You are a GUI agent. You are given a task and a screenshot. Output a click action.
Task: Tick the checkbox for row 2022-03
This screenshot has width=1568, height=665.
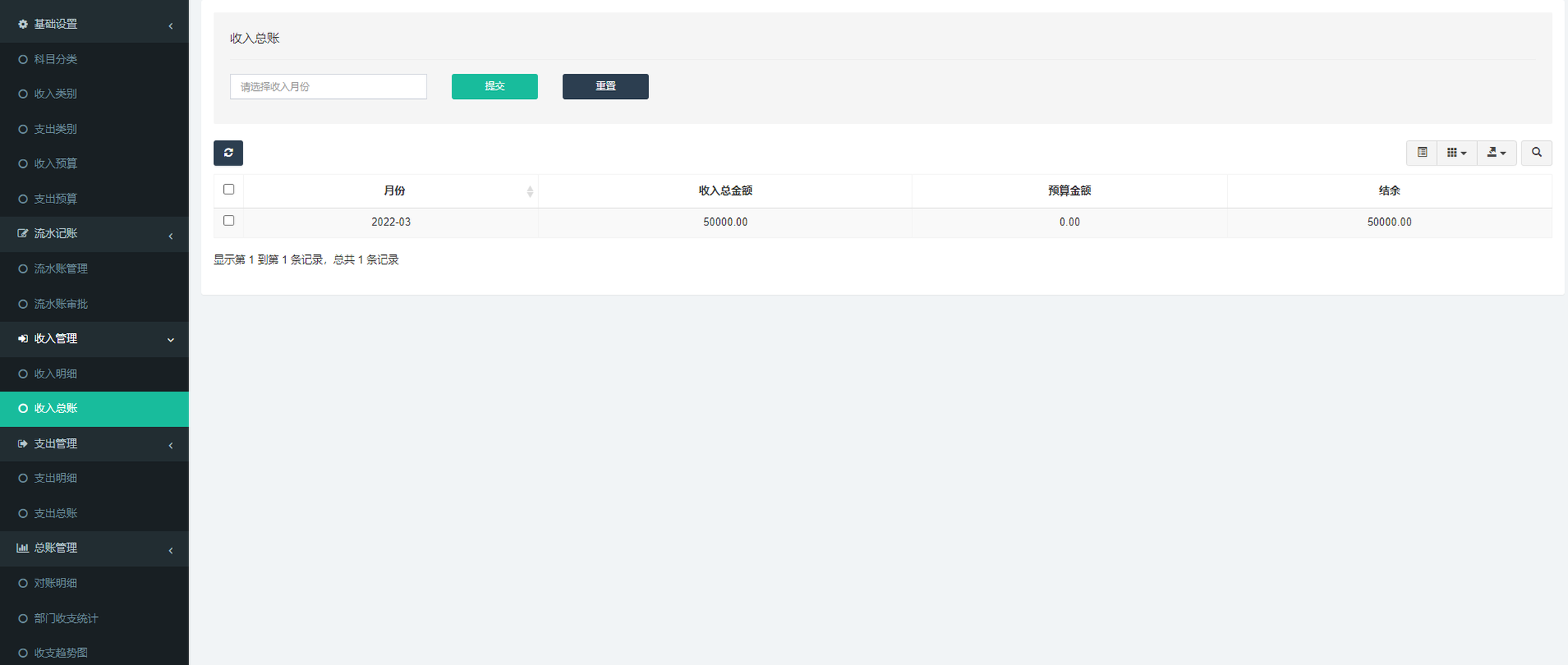228,220
